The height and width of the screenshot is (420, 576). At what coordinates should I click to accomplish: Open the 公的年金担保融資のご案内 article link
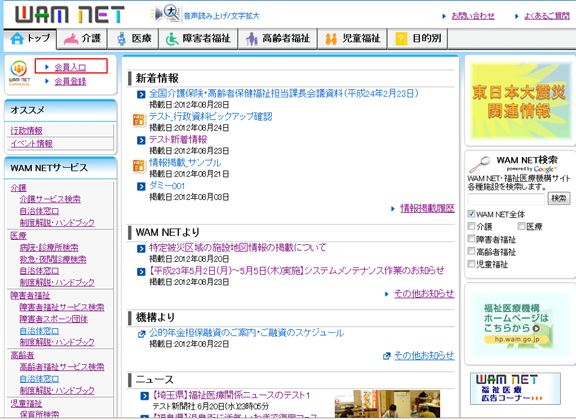pos(246,333)
